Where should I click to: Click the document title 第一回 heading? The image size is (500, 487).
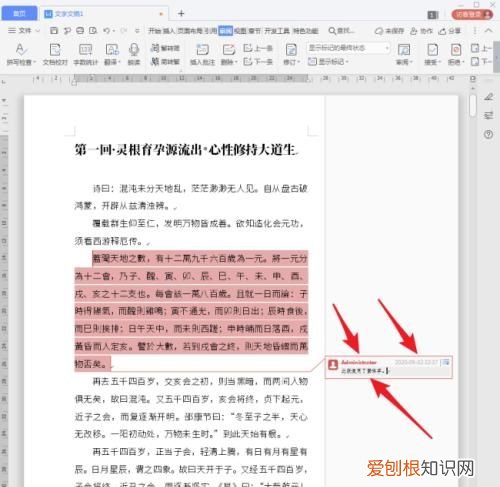pyautogui.click(x=186, y=150)
